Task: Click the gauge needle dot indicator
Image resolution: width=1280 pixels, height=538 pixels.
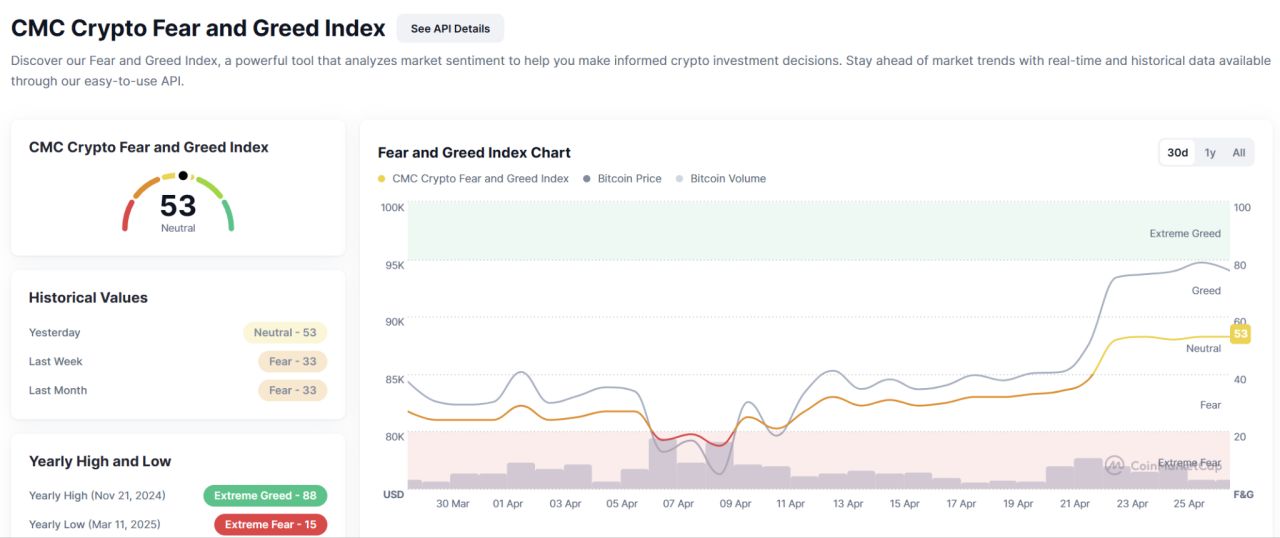Action: pos(183,175)
